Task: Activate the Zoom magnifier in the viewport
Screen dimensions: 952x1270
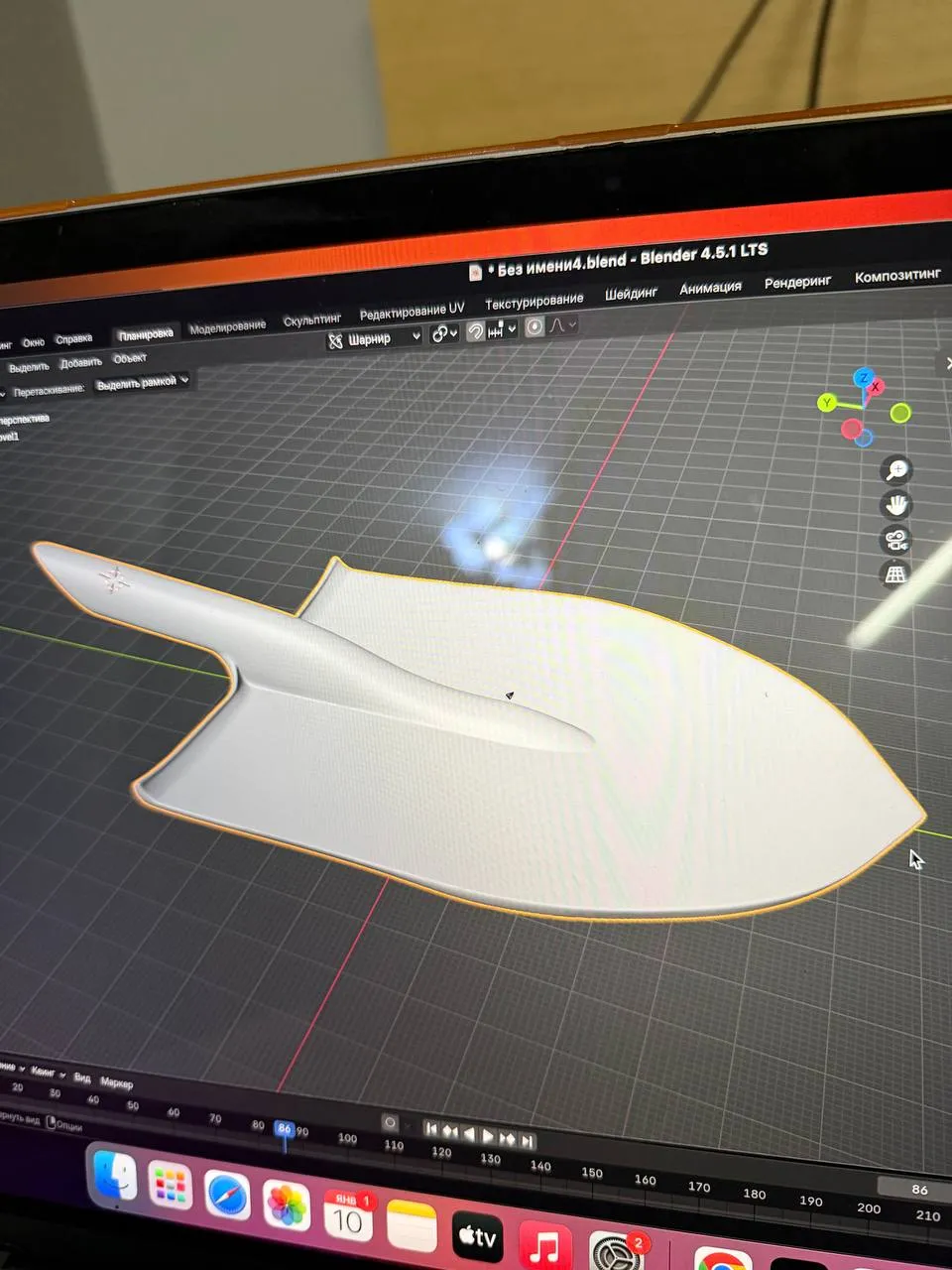Action: 895,471
